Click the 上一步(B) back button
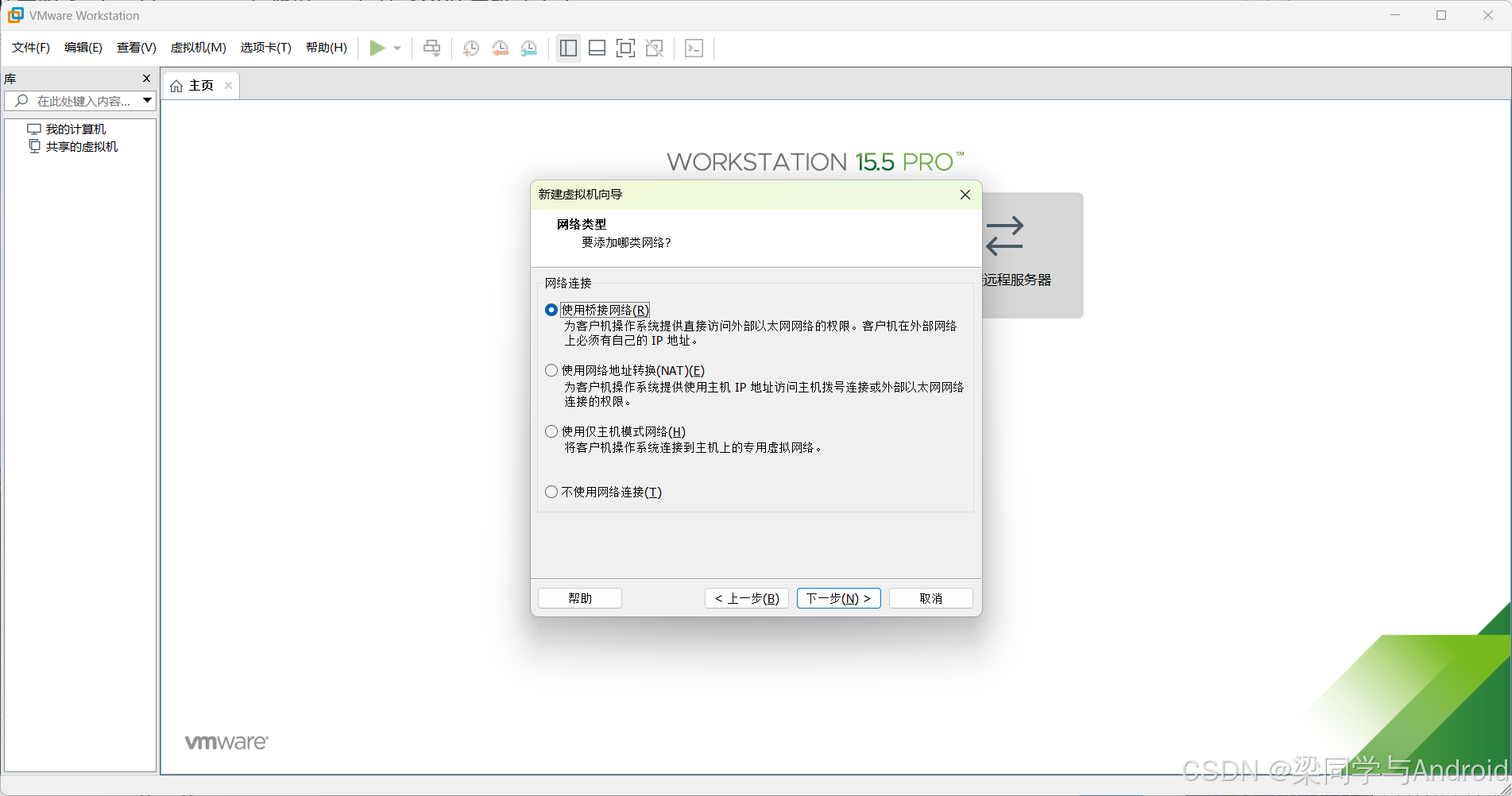This screenshot has height=796, width=1512. (747, 598)
